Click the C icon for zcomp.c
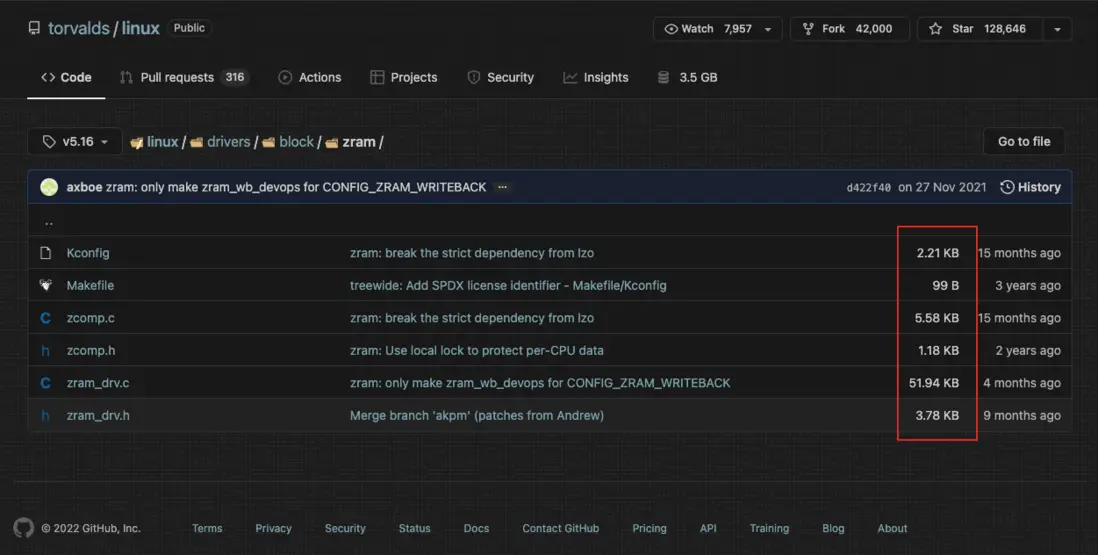 tap(46, 318)
